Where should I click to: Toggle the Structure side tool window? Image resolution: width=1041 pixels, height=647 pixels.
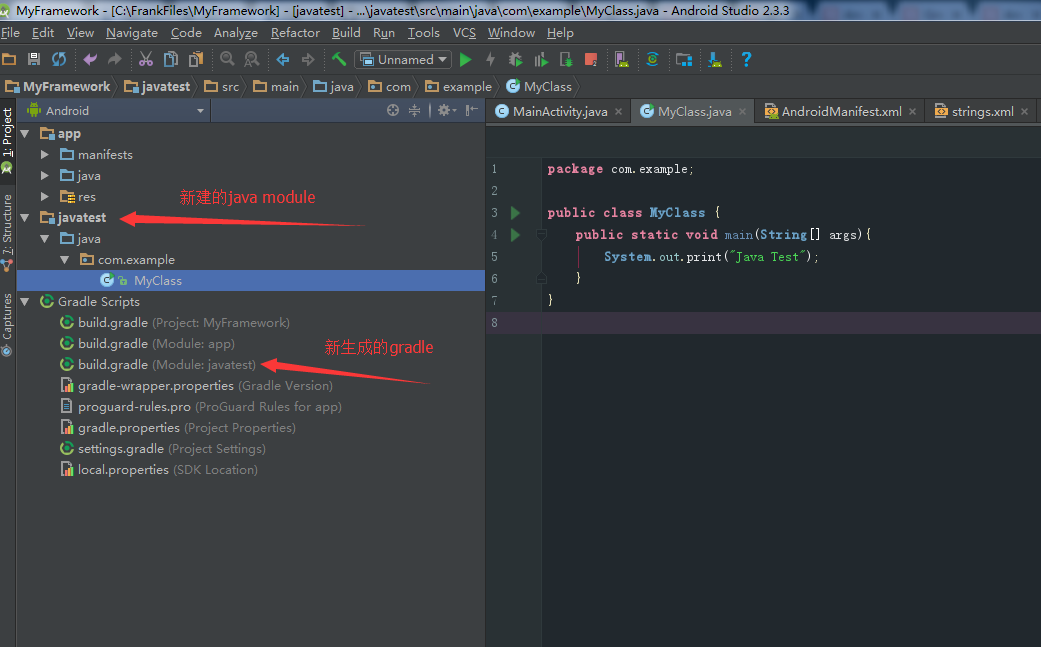pyautogui.click(x=7, y=232)
